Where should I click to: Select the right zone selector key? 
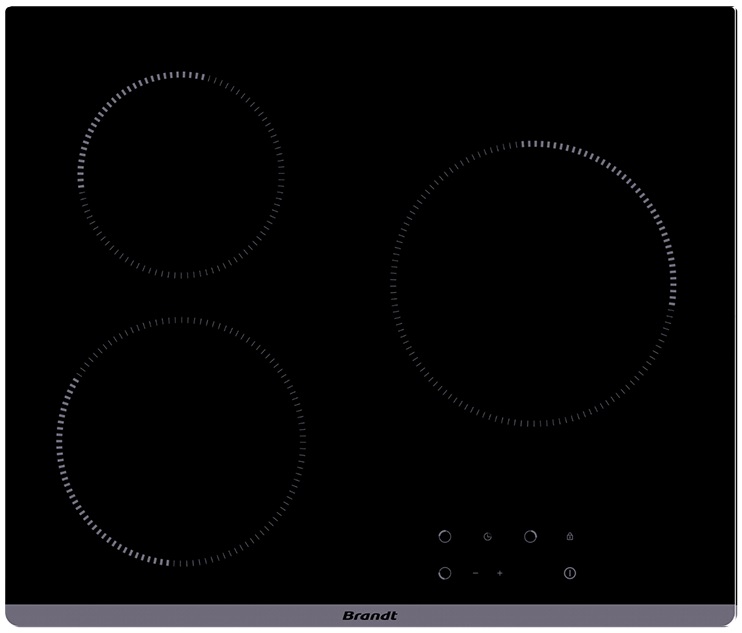point(530,537)
